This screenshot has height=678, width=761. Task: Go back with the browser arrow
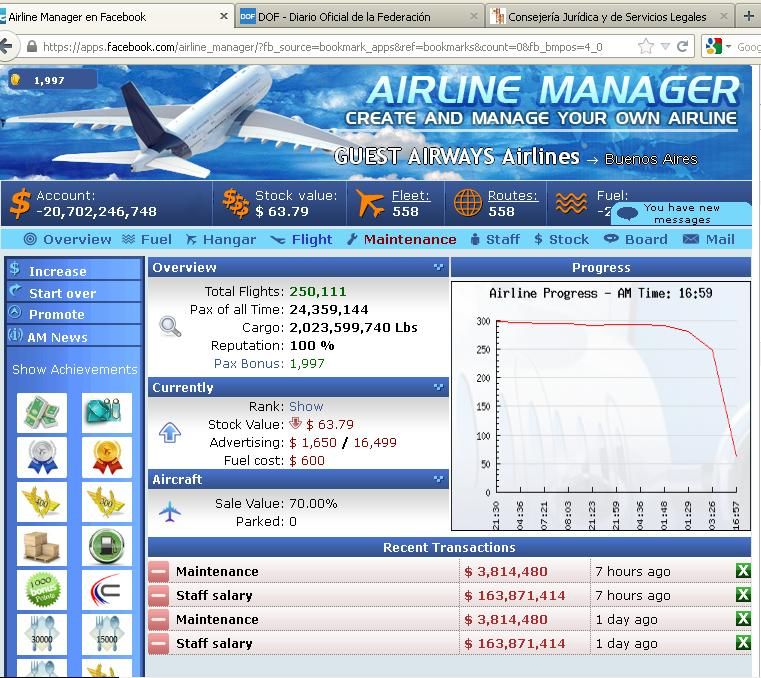pyautogui.click(x=6, y=47)
